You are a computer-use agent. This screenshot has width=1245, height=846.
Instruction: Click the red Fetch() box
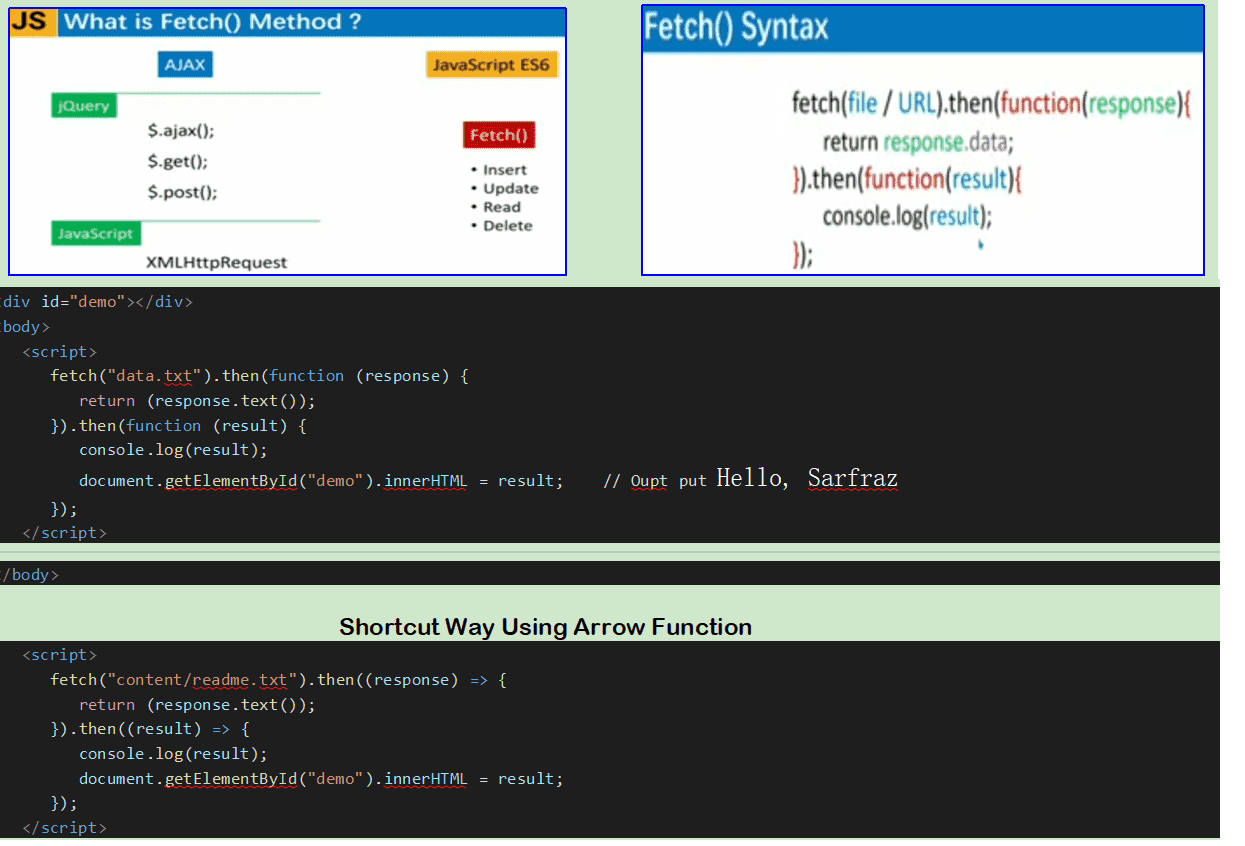coord(498,135)
